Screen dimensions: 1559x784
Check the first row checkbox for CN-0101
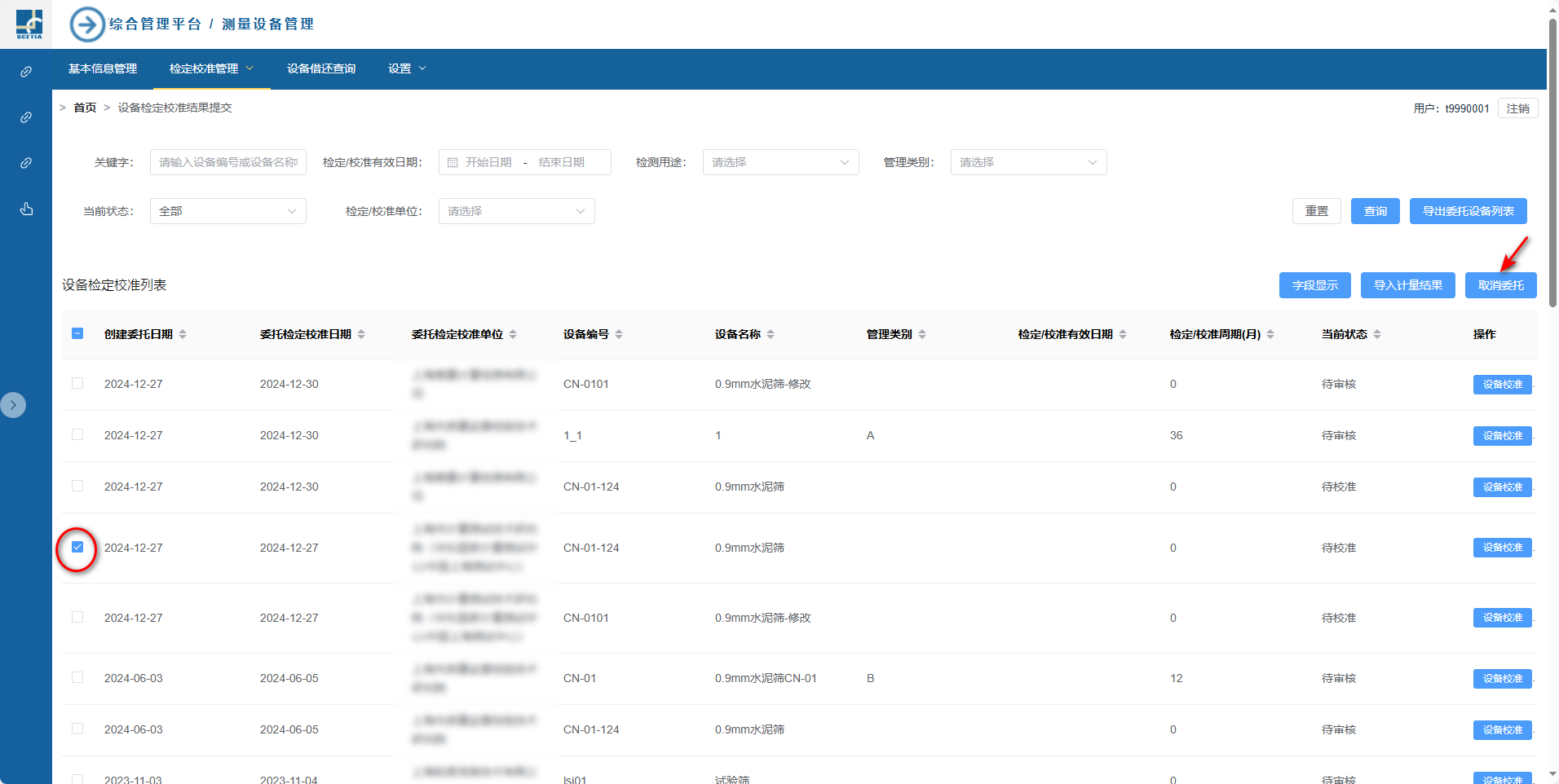click(x=77, y=383)
